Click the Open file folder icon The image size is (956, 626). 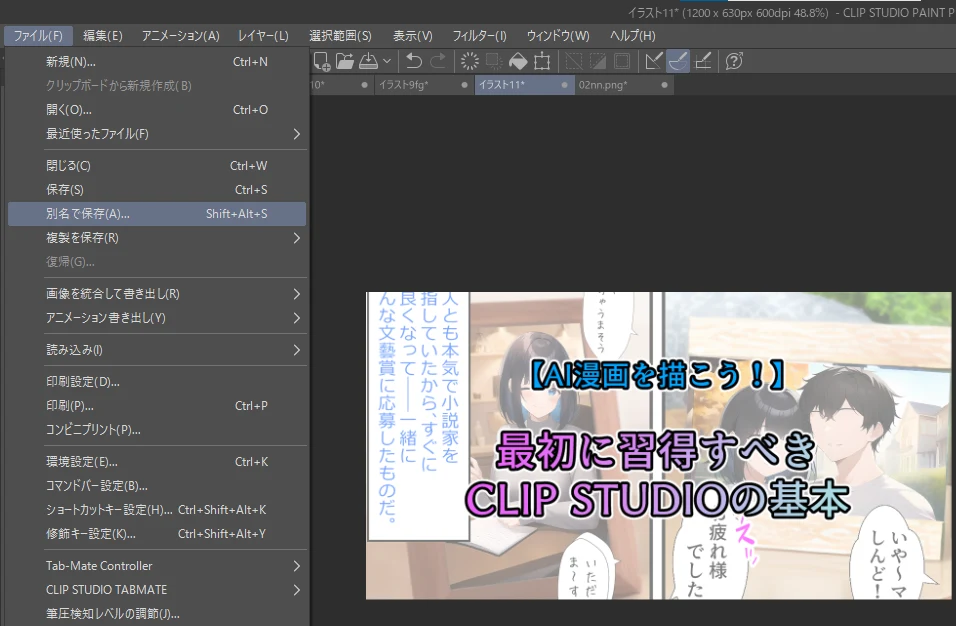[344, 62]
